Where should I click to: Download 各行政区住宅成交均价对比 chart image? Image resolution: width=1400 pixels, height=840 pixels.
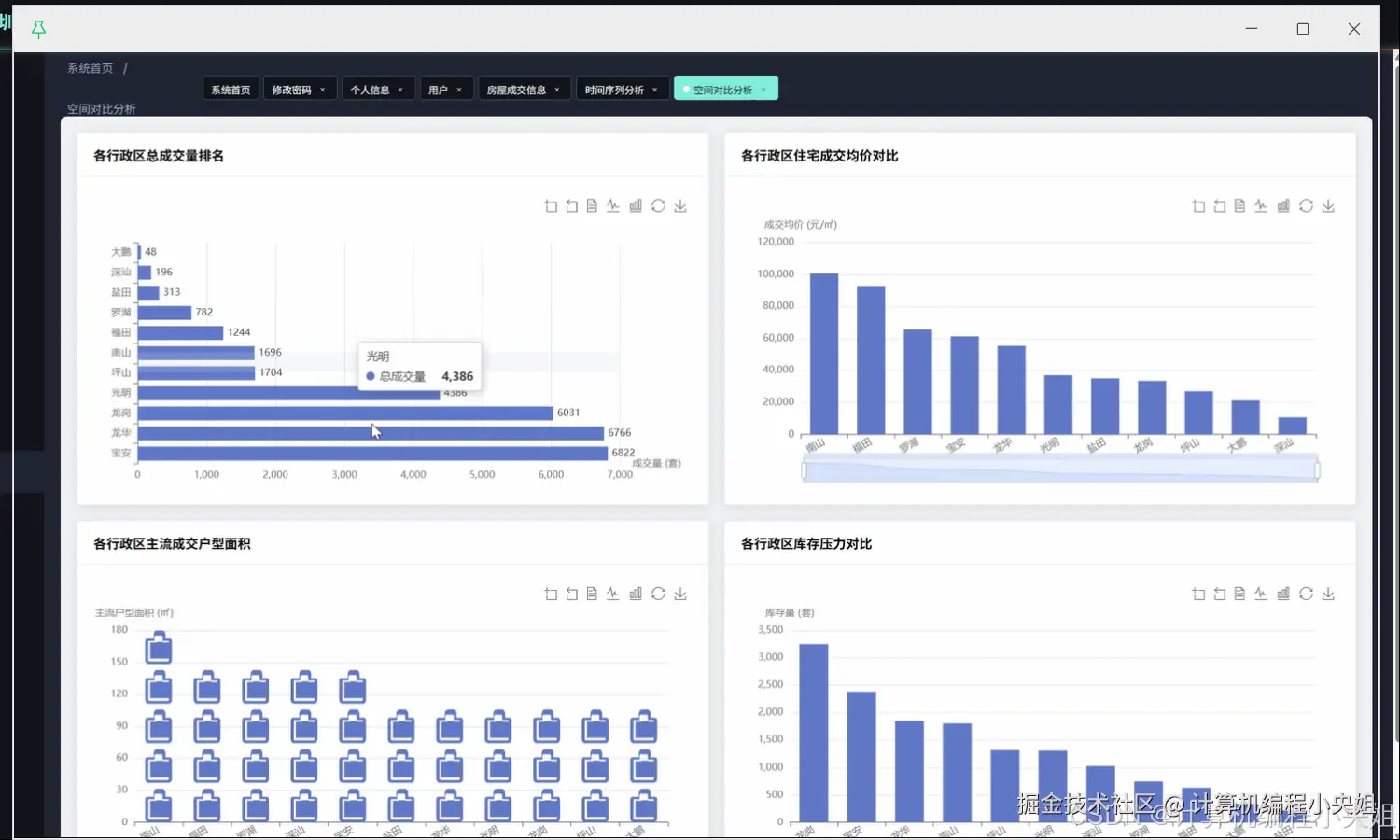1328,206
